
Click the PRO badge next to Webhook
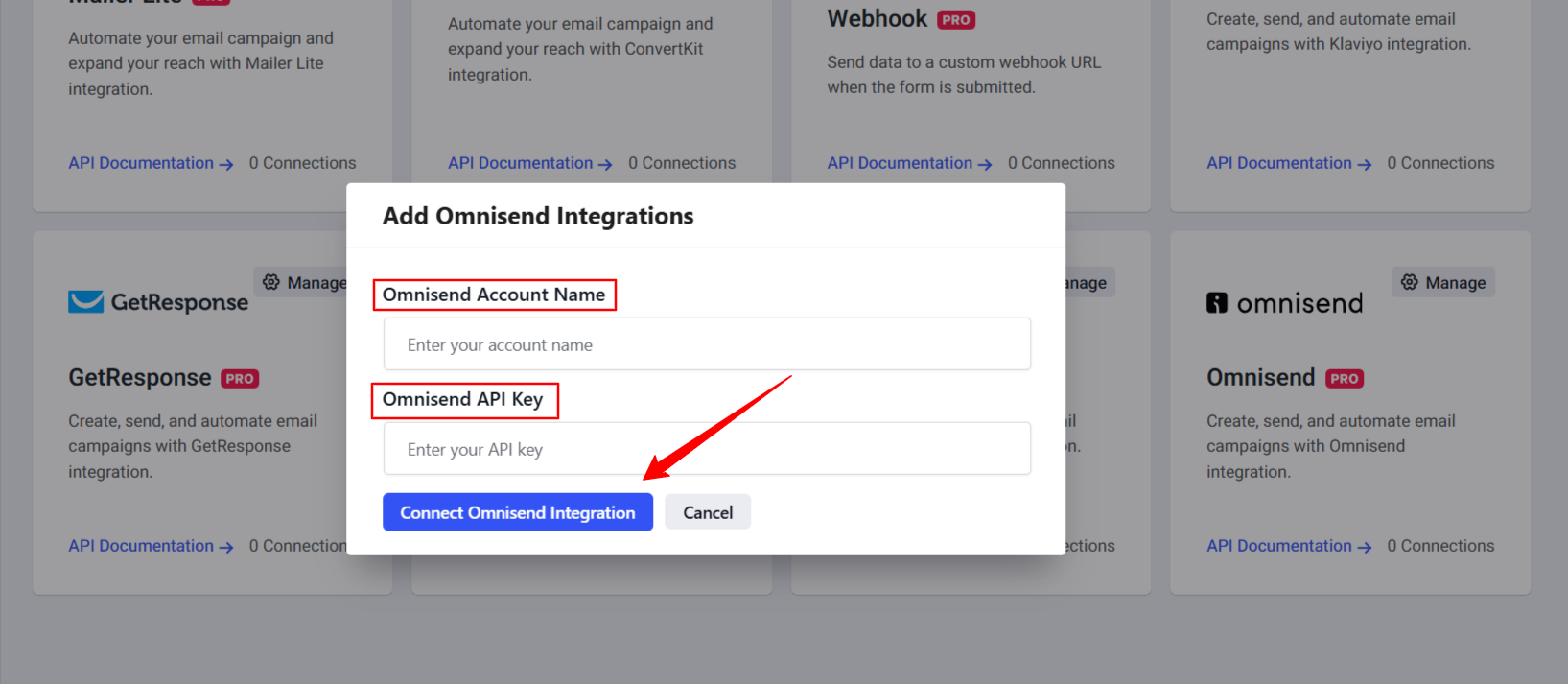pyautogui.click(x=956, y=19)
